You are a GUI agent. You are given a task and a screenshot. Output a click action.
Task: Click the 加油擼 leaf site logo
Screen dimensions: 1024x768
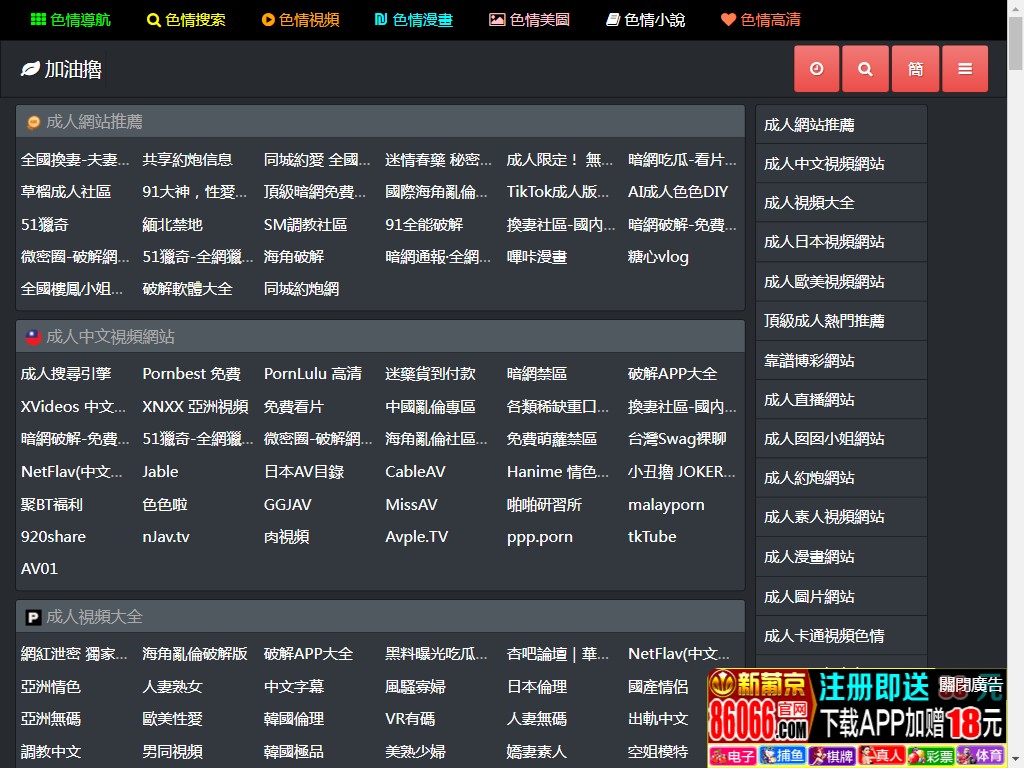61,69
